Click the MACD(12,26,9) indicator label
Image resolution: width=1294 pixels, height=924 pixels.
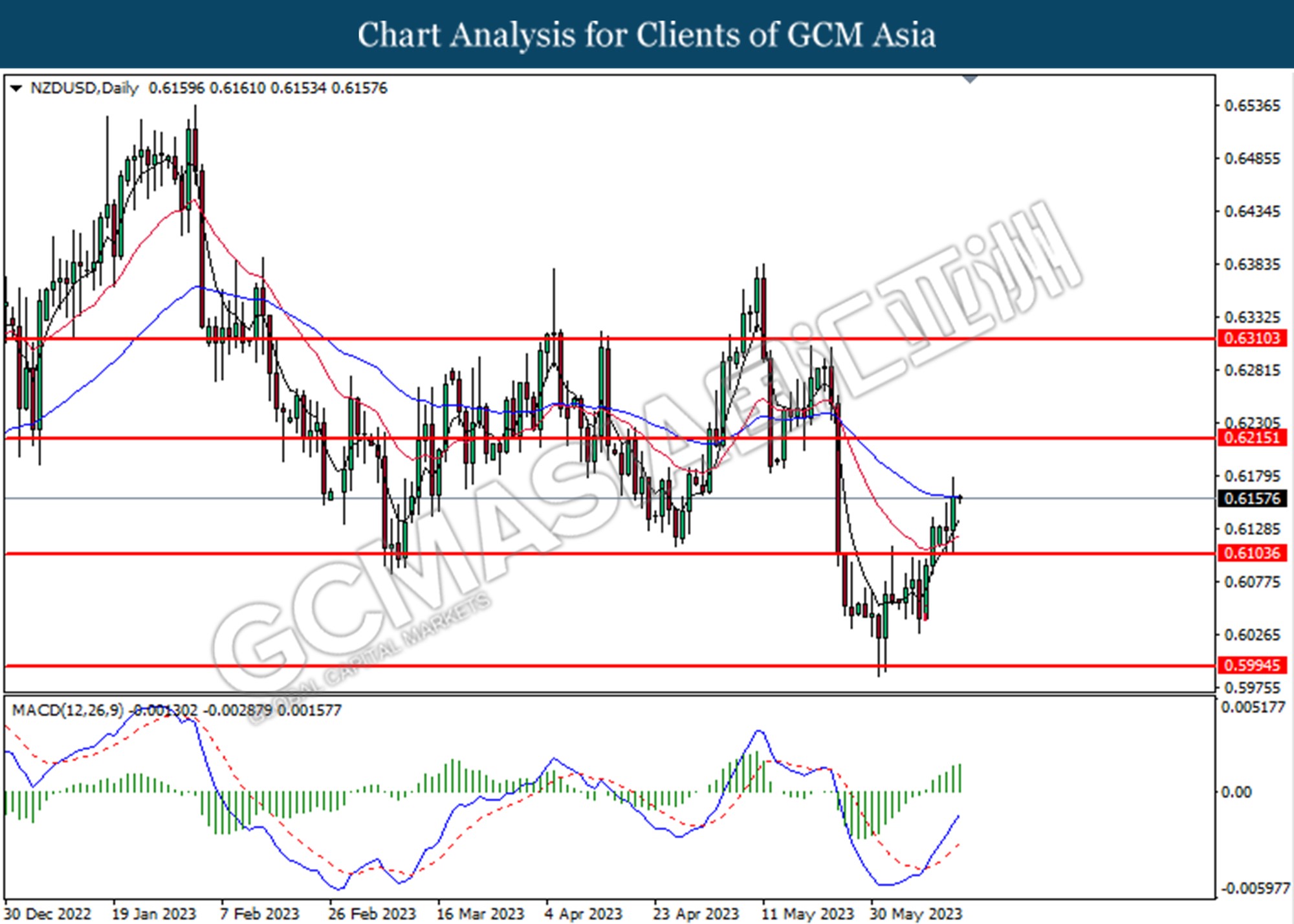[x=67, y=710]
